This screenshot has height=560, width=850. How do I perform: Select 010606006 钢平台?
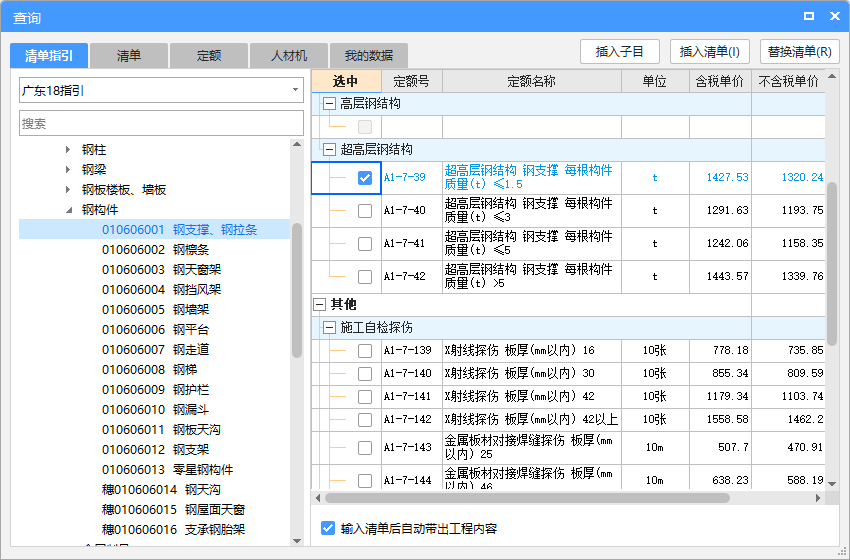(x=156, y=330)
